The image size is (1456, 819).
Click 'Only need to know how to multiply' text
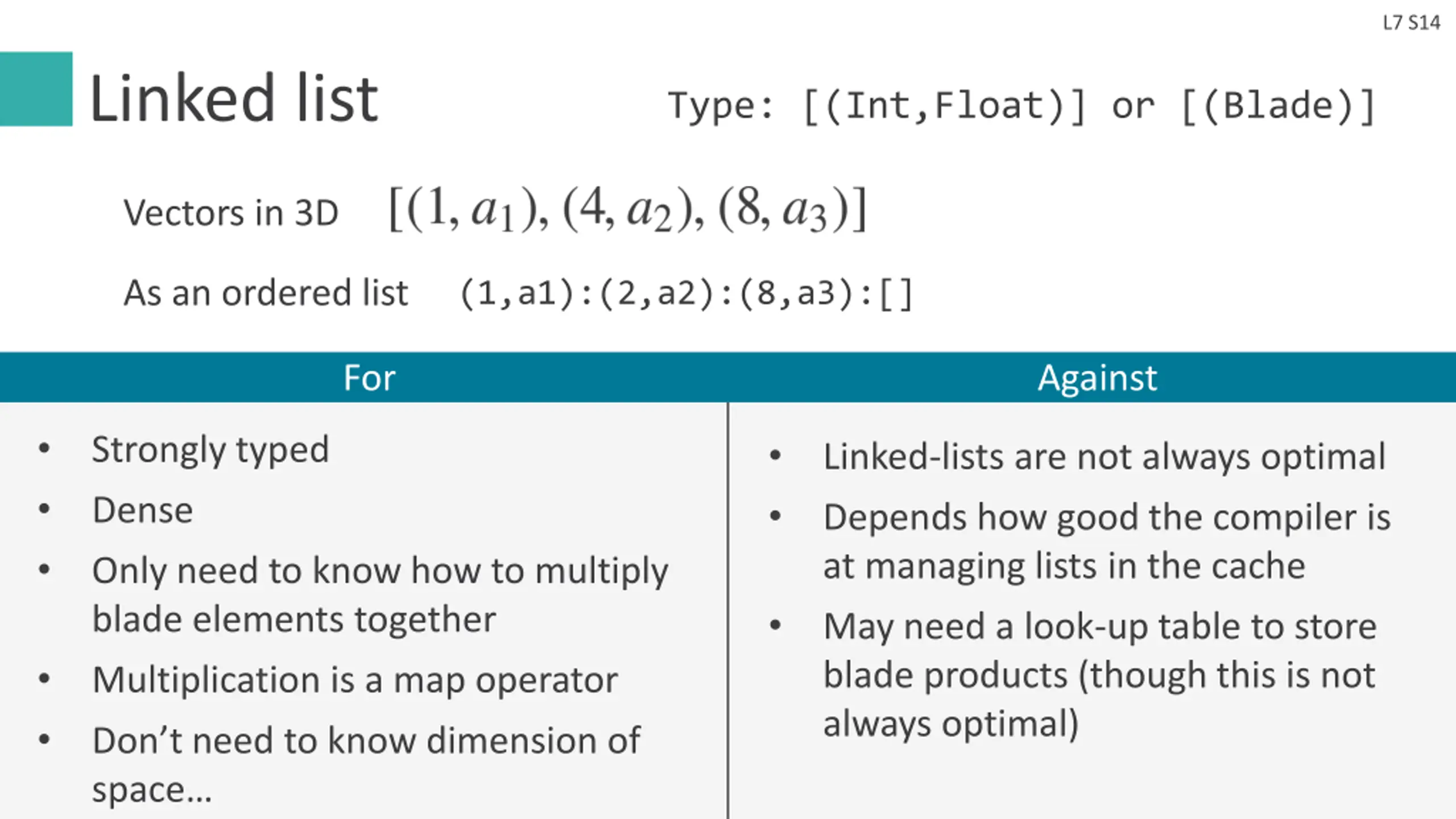click(x=380, y=570)
